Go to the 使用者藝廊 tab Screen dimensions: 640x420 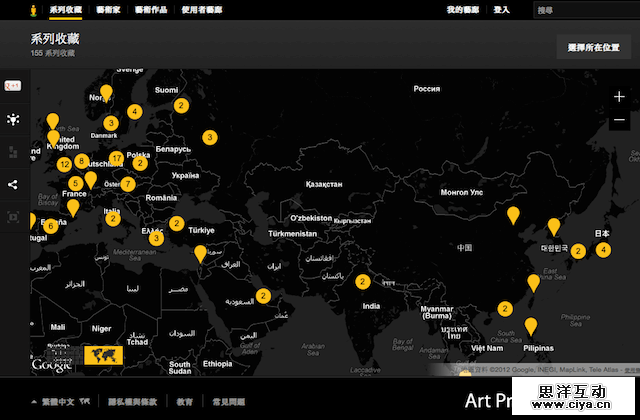[204, 10]
